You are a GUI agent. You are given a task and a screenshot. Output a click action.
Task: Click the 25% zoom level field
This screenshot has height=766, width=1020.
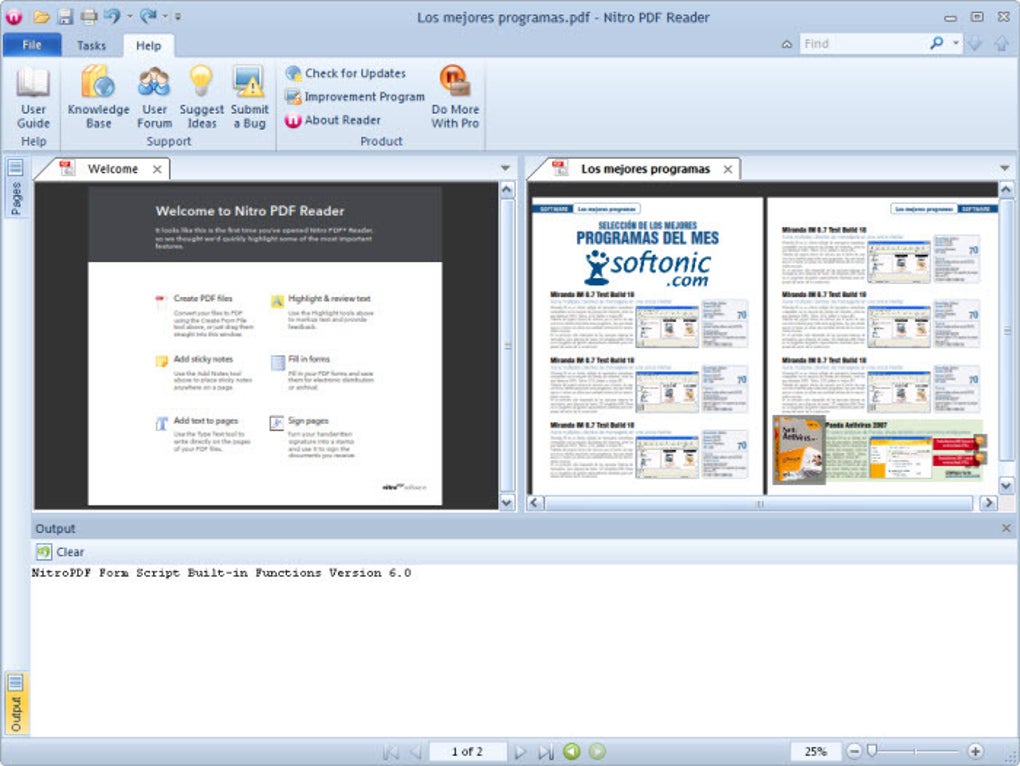pyautogui.click(x=816, y=752)
